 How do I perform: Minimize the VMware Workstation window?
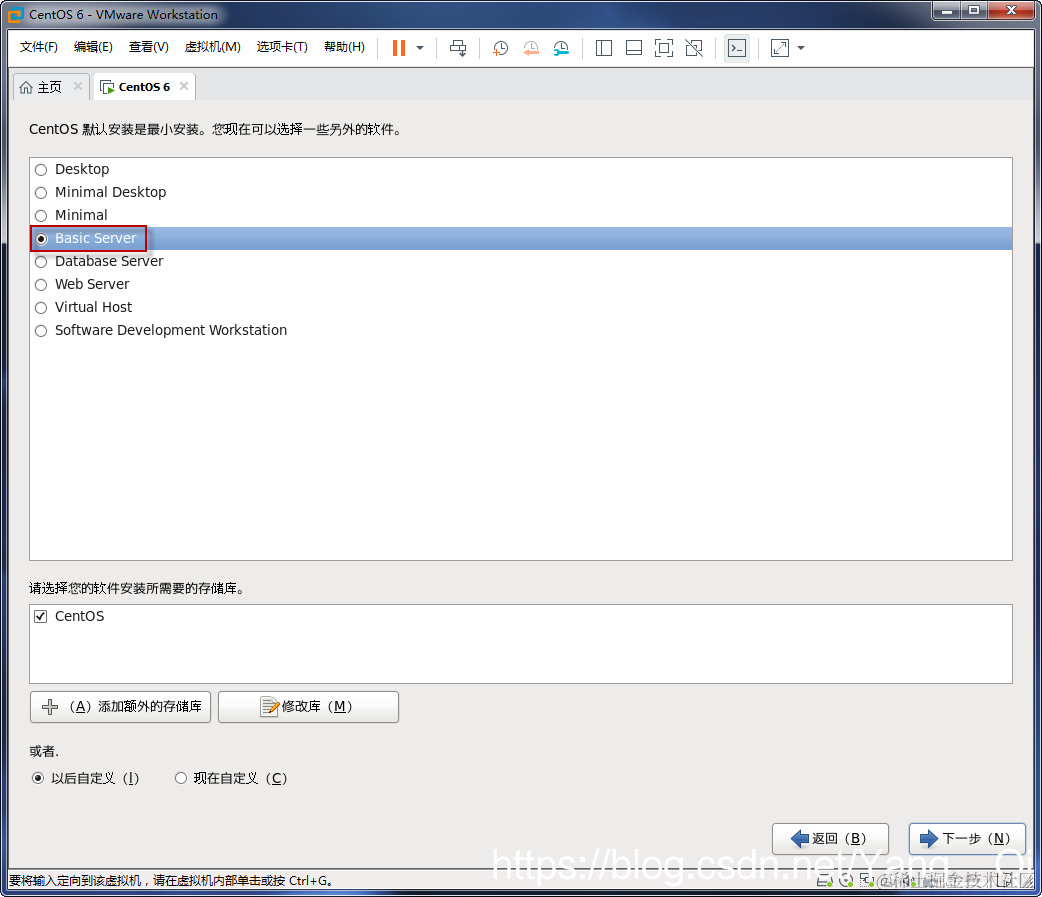(947, 11)
